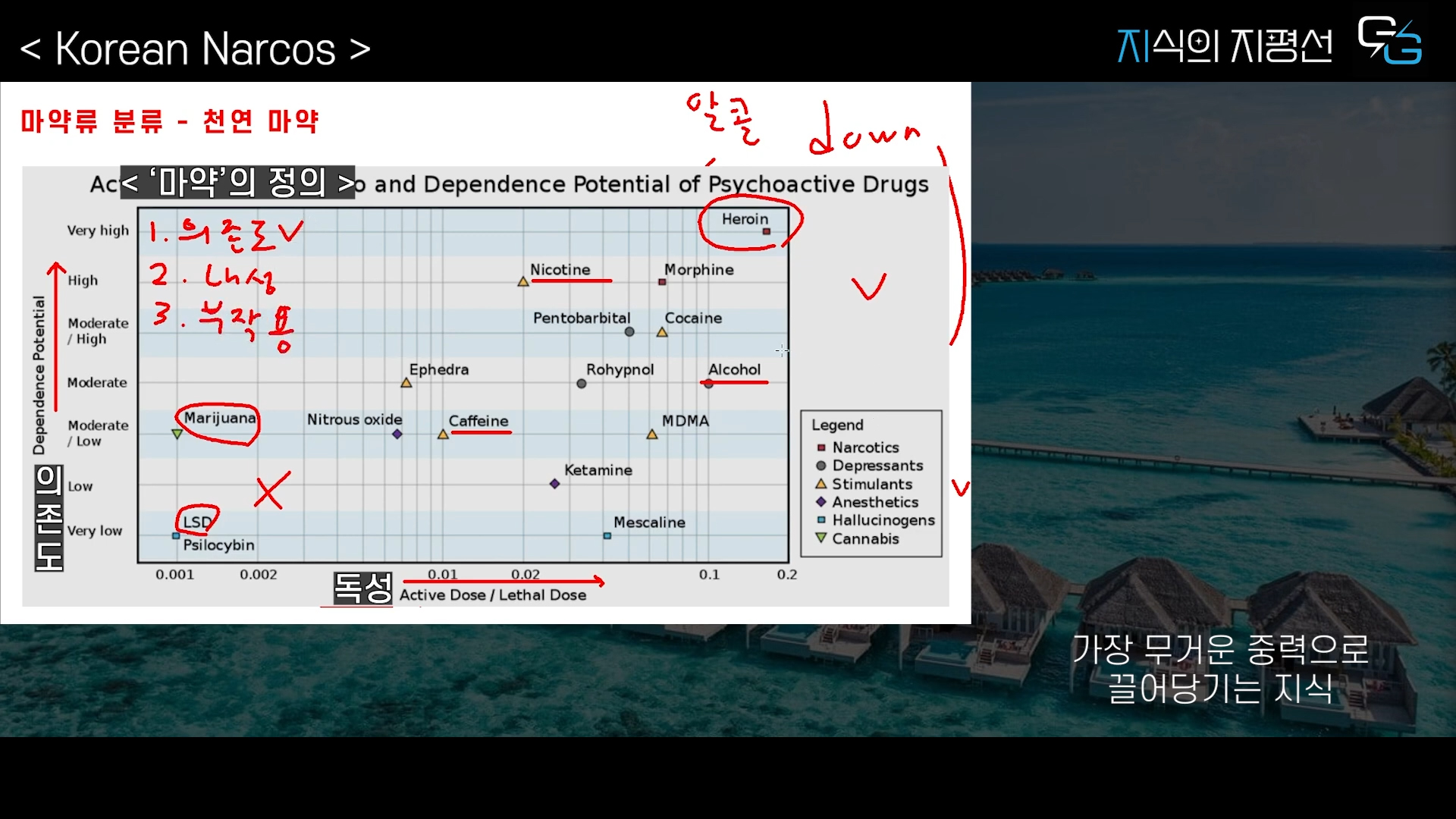Click the Cocaine triangle data point
The width and height of the screenshot is (1456, 819).
click(x=662, y=332)
